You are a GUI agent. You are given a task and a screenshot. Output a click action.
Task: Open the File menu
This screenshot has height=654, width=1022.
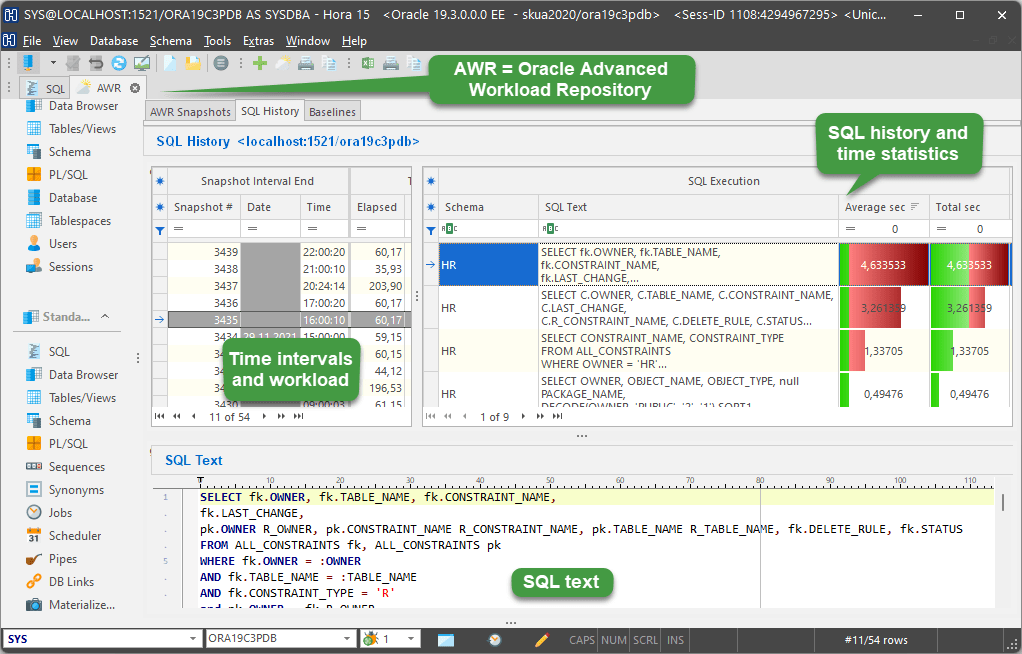click(31, 41)
